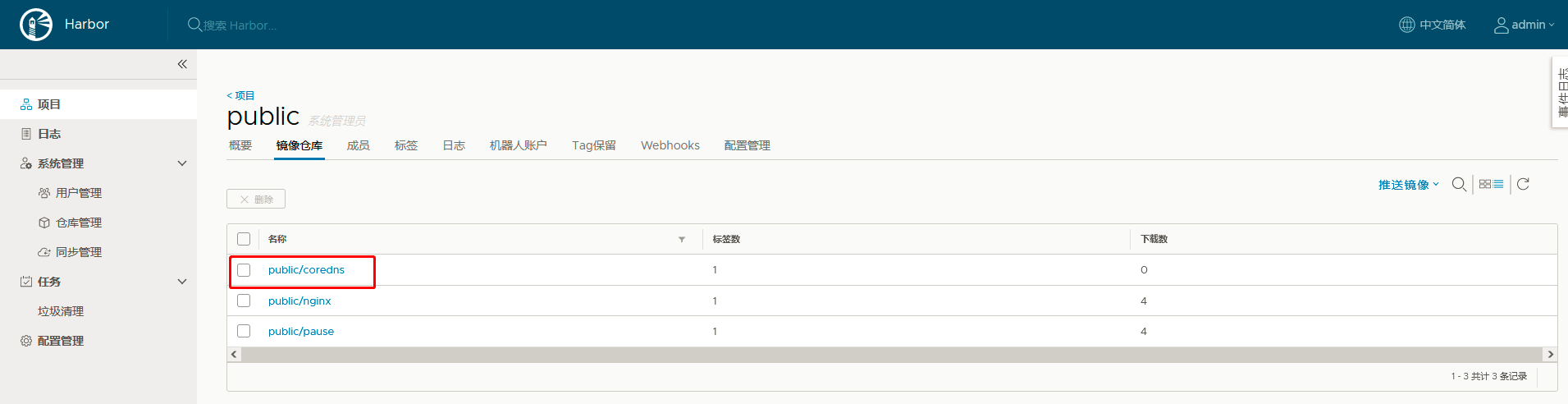Open repository search magnifier above table

click(1459, 184)
